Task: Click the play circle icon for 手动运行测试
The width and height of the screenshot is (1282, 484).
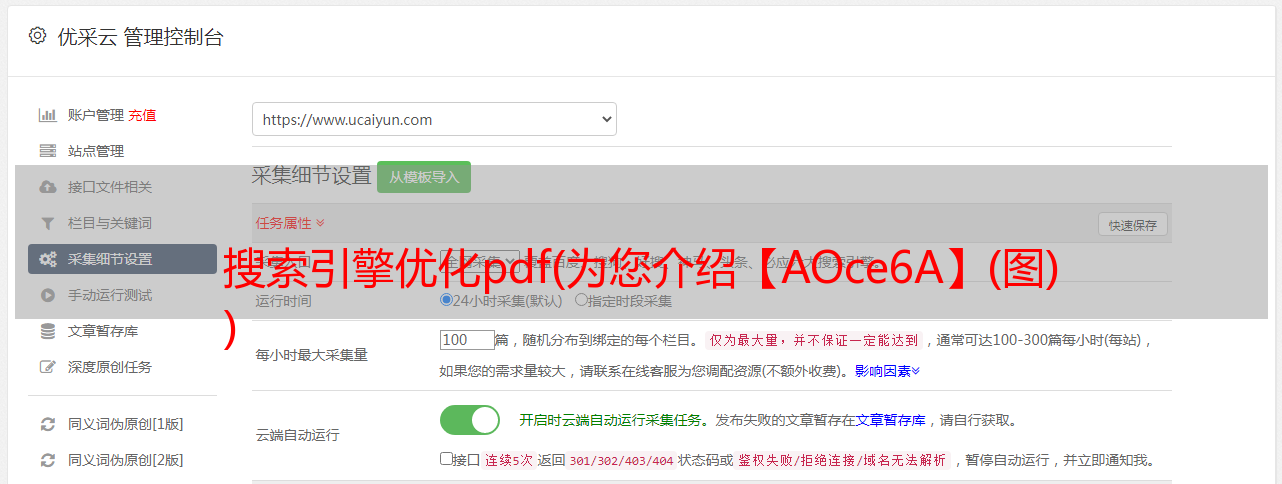Action: (x=47, y=295)
